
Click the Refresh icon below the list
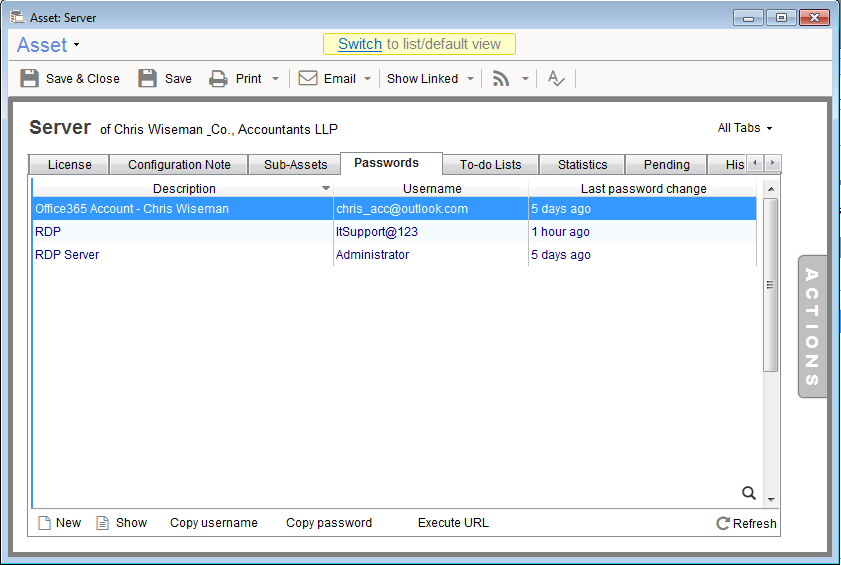[723, 523]
